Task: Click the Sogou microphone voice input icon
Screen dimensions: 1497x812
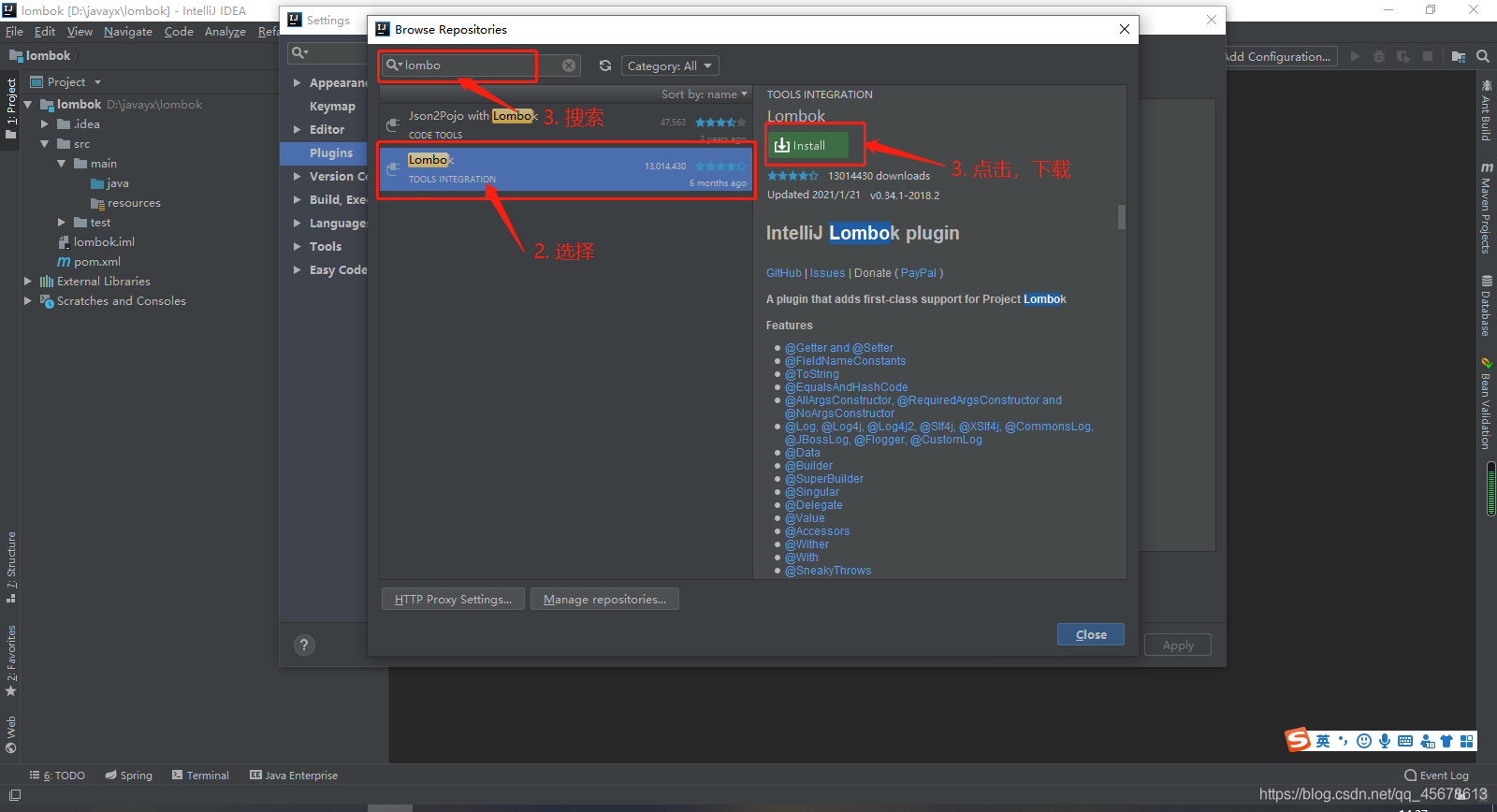Action: [1385, 741]
